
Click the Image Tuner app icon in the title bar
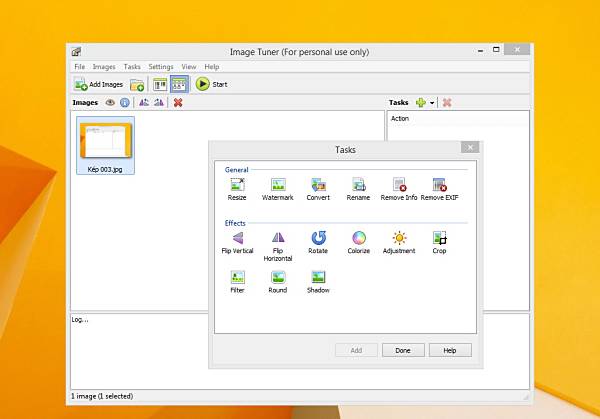(77, 51)
